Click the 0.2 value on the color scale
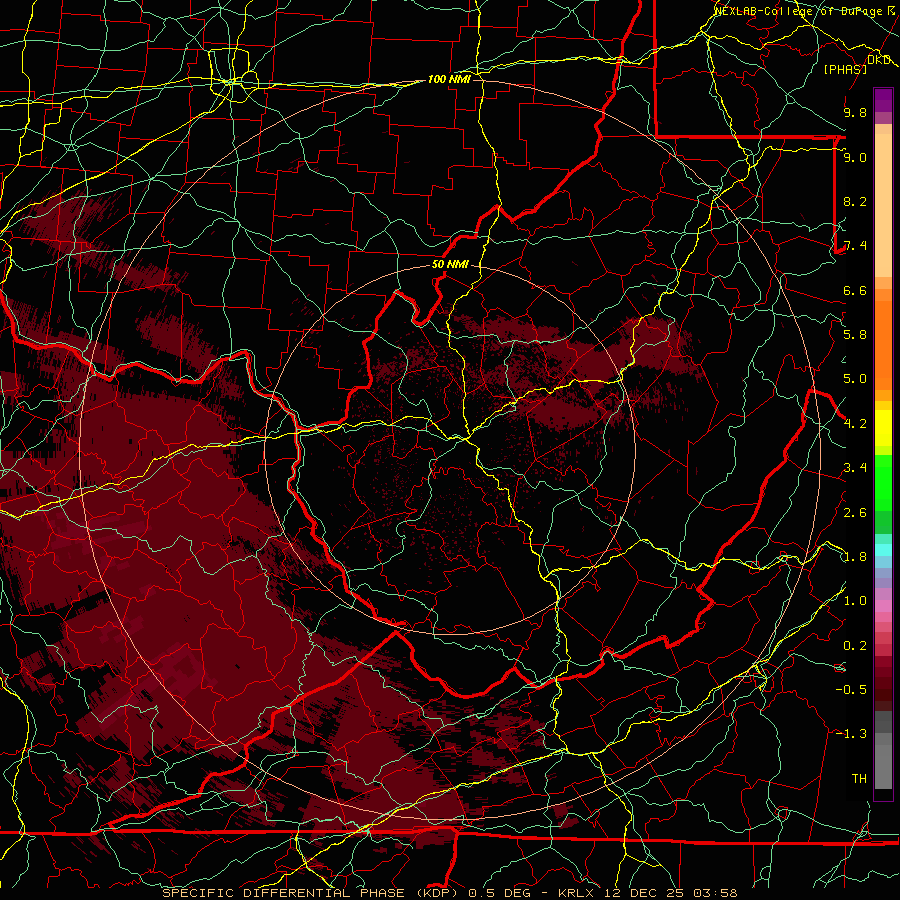The height and width of the screenshot is (900, 900). [x=855, y=646]
